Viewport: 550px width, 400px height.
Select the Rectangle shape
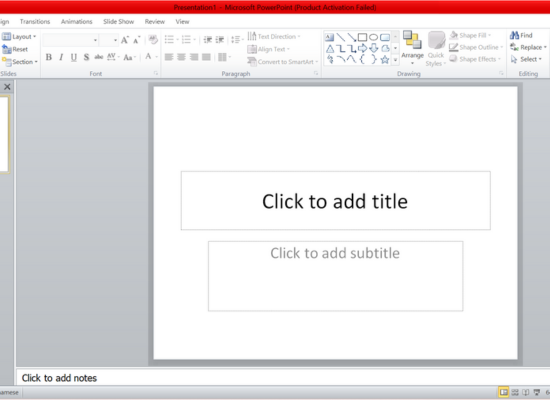pos(362,37)
